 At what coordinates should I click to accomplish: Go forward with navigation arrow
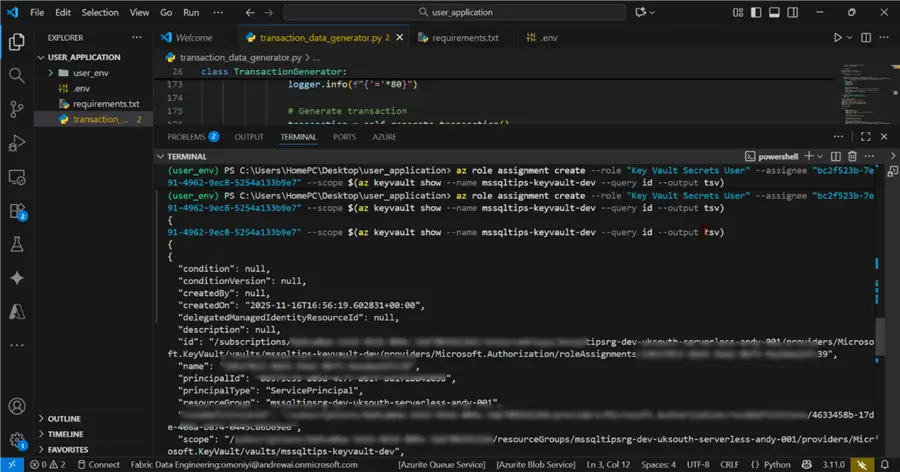269,12
